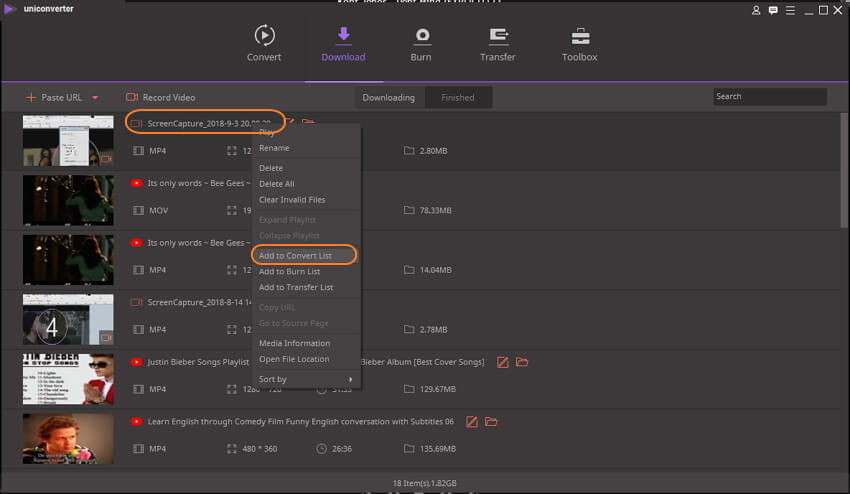Click folder size icon beside 2.80MB
Viewport: 850px width, 494px height.
coord(409,151)
